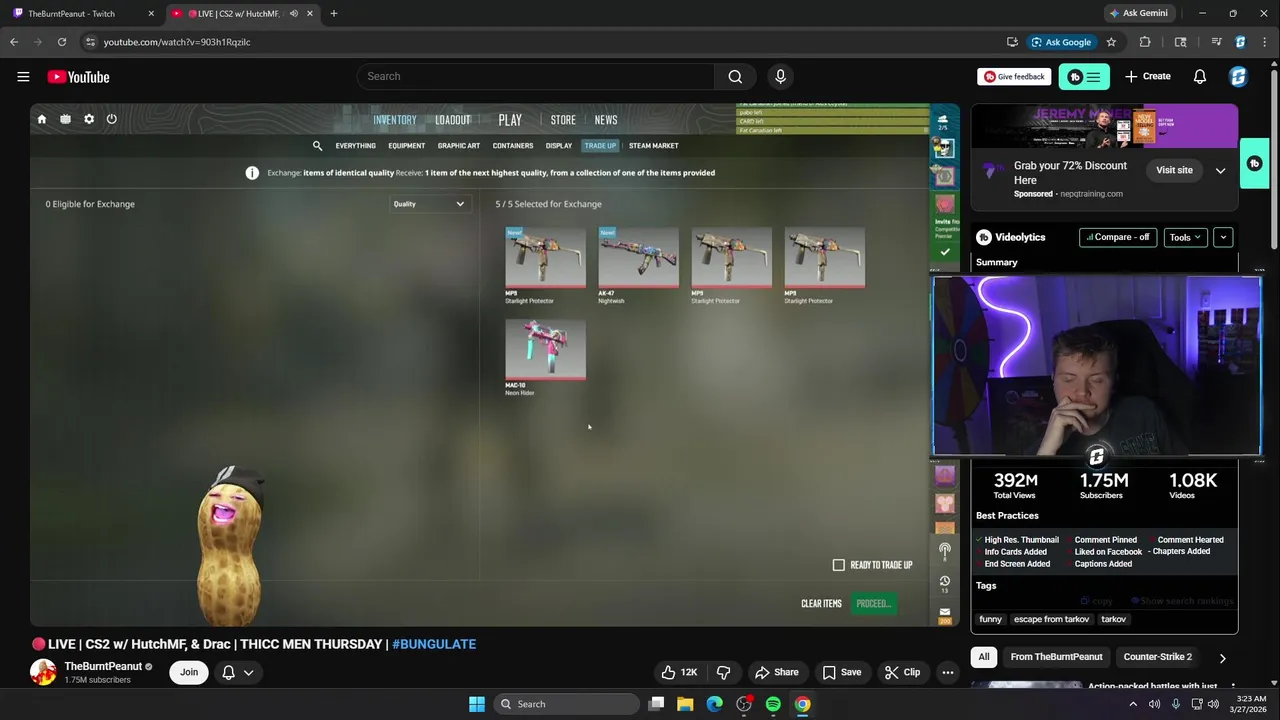Image resolution: width=1280 pixels, height=720 pixels.
Task: Open YouTube notifications bell
Action: (1200, 76)
